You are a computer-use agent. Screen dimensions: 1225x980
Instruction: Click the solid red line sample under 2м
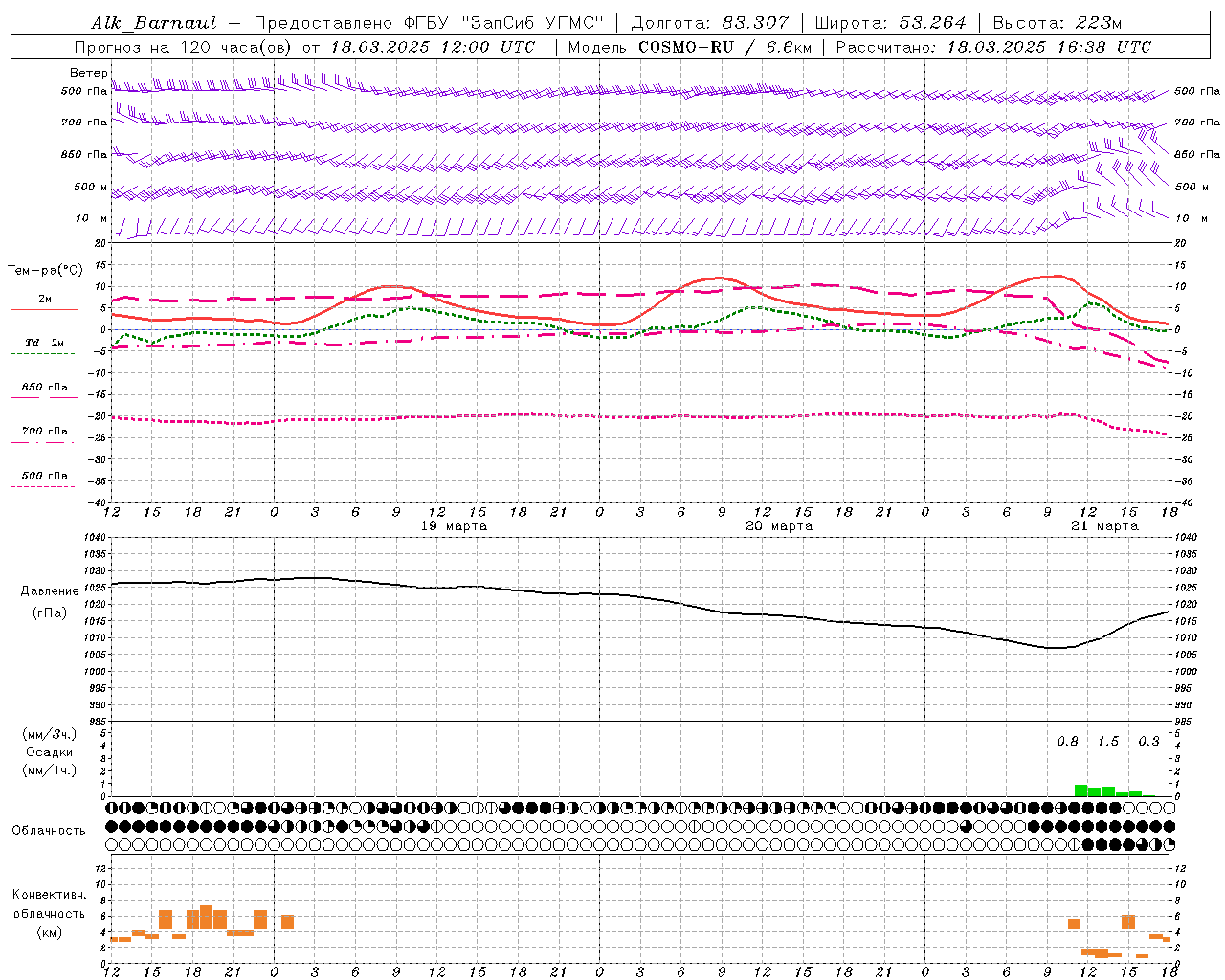click(43, 309)
